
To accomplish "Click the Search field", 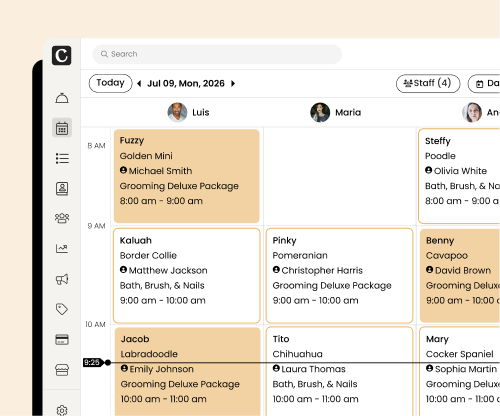I will [x=217, y=54].
